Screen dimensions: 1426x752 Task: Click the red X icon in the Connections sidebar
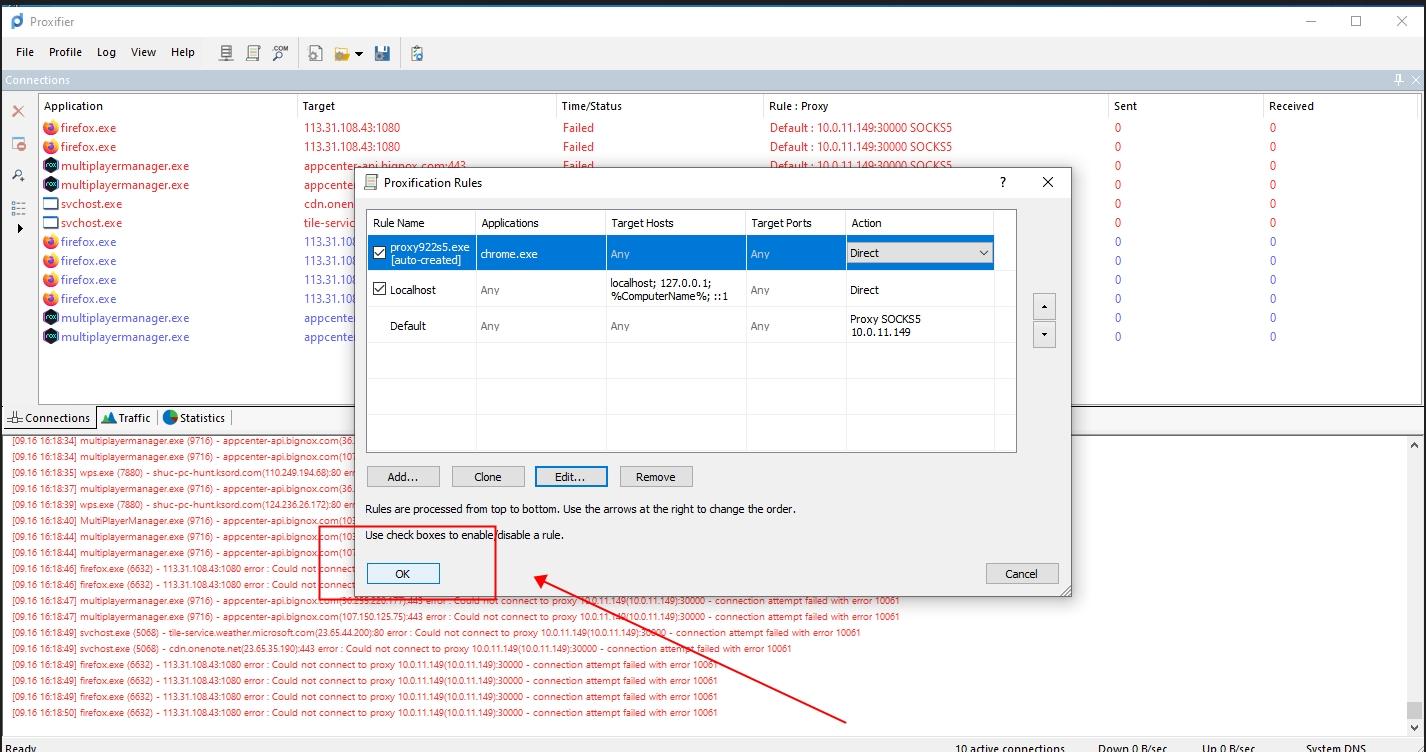coord(18,111)
